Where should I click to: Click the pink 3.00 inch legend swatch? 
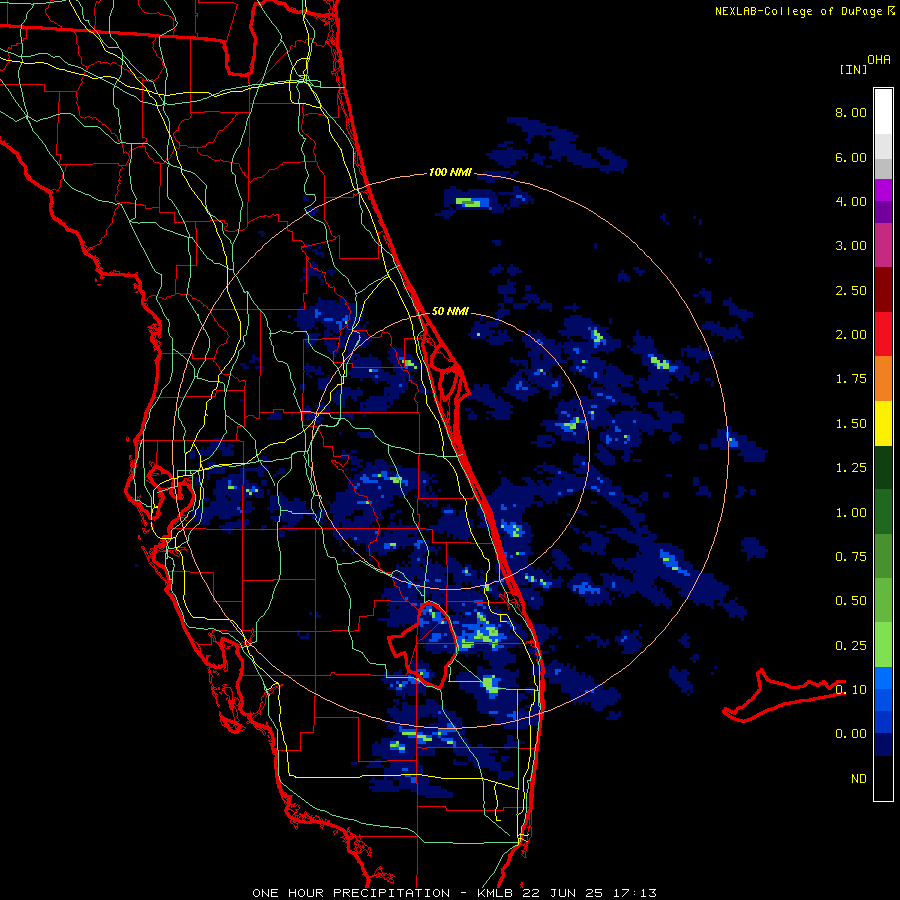[x=883, y=245]
